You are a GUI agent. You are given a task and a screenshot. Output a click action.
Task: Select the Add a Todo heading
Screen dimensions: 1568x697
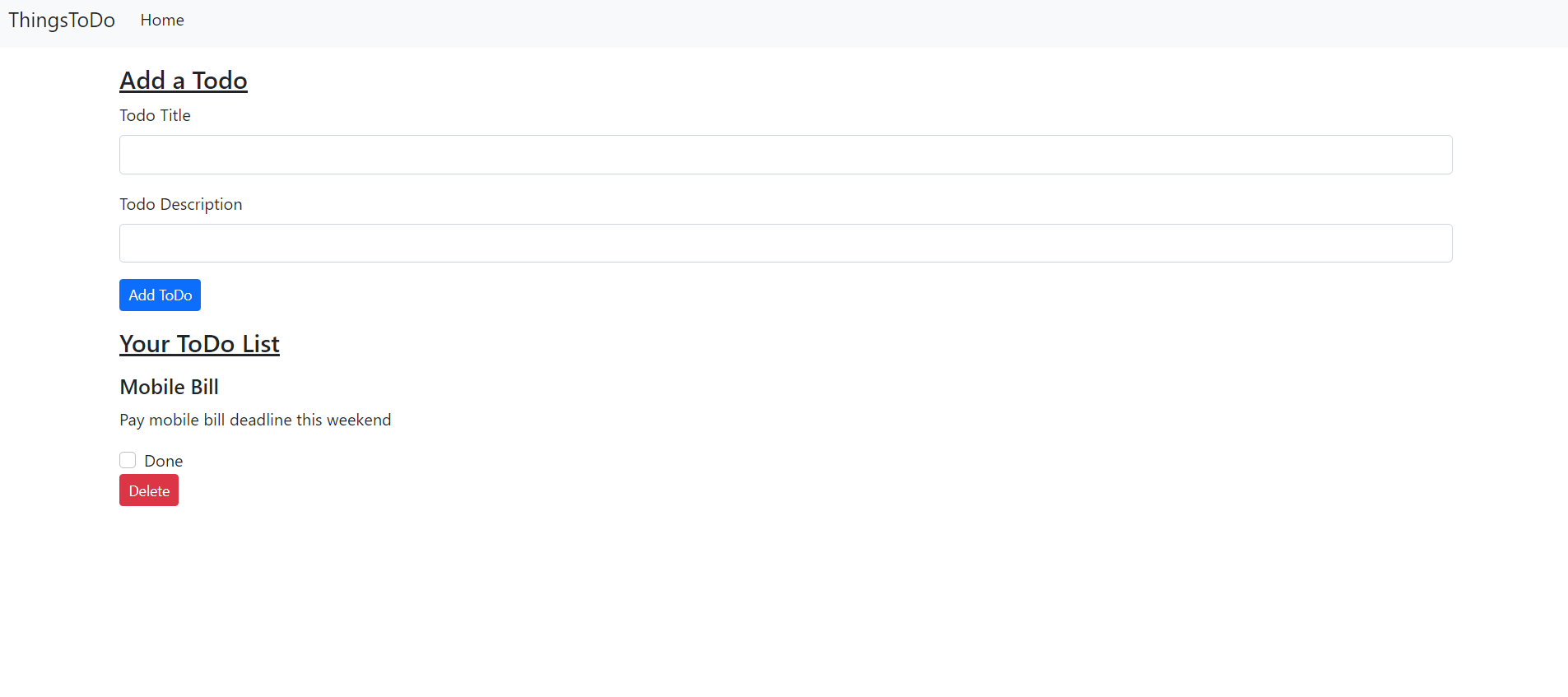(x=183, y=80)
